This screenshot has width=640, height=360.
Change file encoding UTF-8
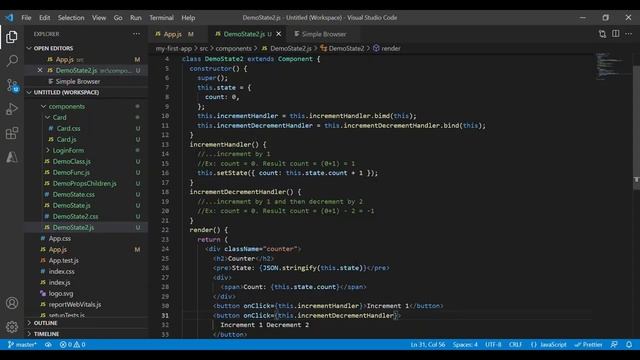point(493,344)
